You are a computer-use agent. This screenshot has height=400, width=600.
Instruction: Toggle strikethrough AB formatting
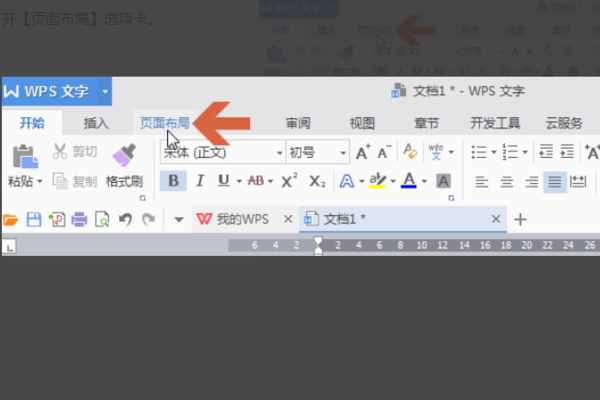coord(255,181)
